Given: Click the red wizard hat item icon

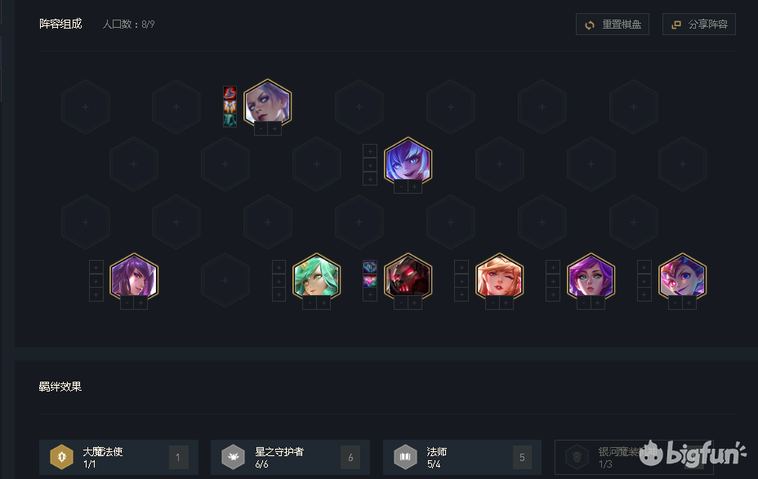Looking at the screenshot, I should [230, 93].
